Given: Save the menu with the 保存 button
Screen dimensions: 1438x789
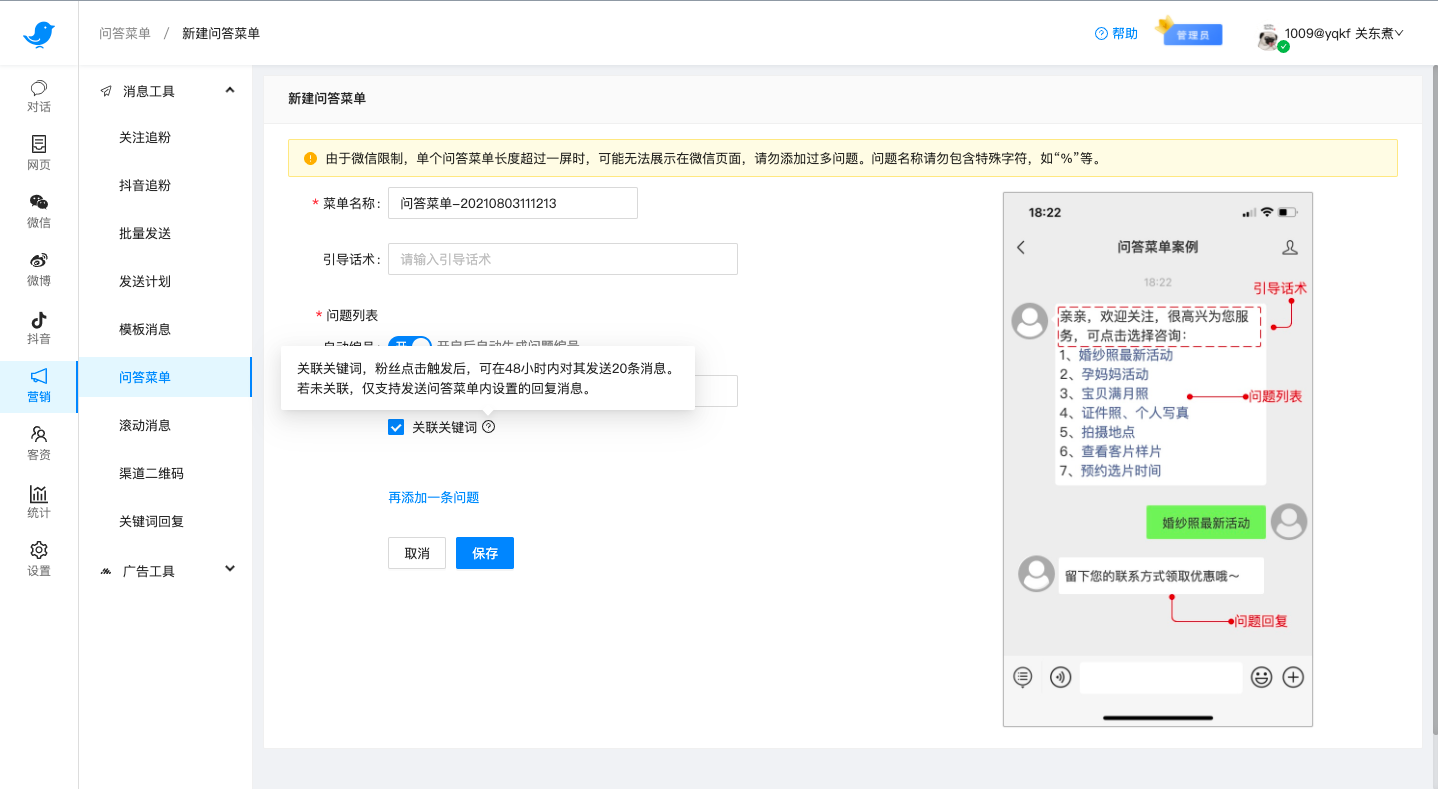Looking at the screenshot, I should coord(484,552).
